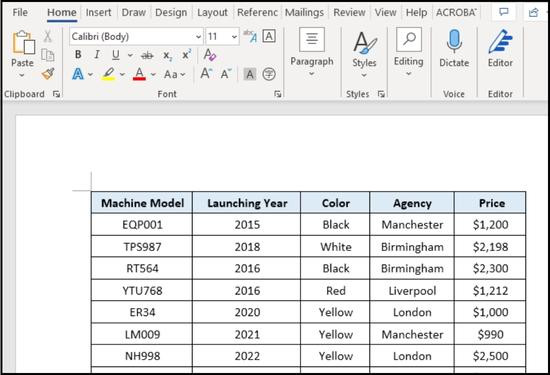Image resolution: width=550 pixels, height=375 pixels.
Task: Click the Phonetic Guide icon
Action: coord(250,36)
